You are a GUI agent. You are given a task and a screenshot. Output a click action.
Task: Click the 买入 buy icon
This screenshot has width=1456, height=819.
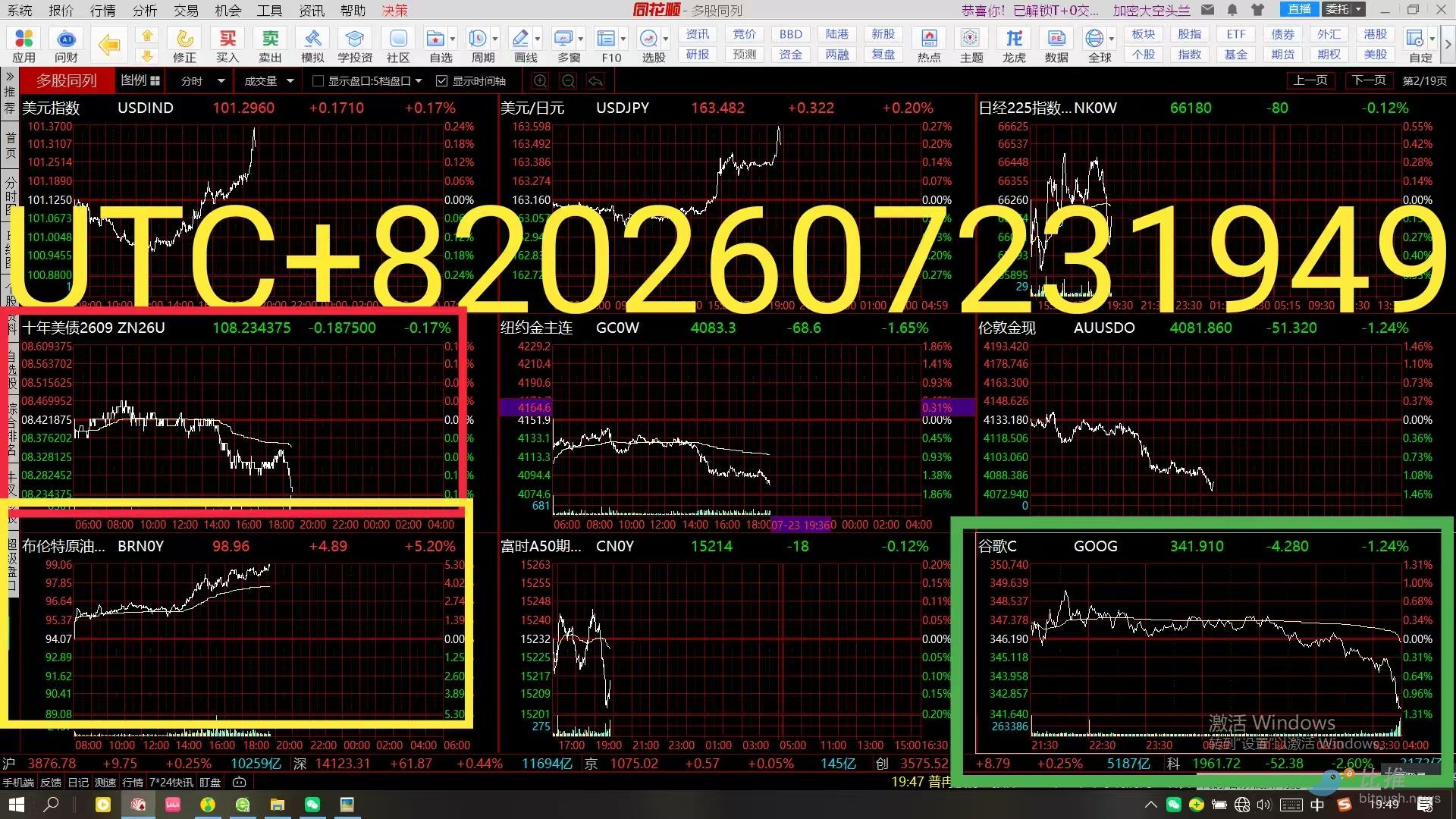click(227, 45)
